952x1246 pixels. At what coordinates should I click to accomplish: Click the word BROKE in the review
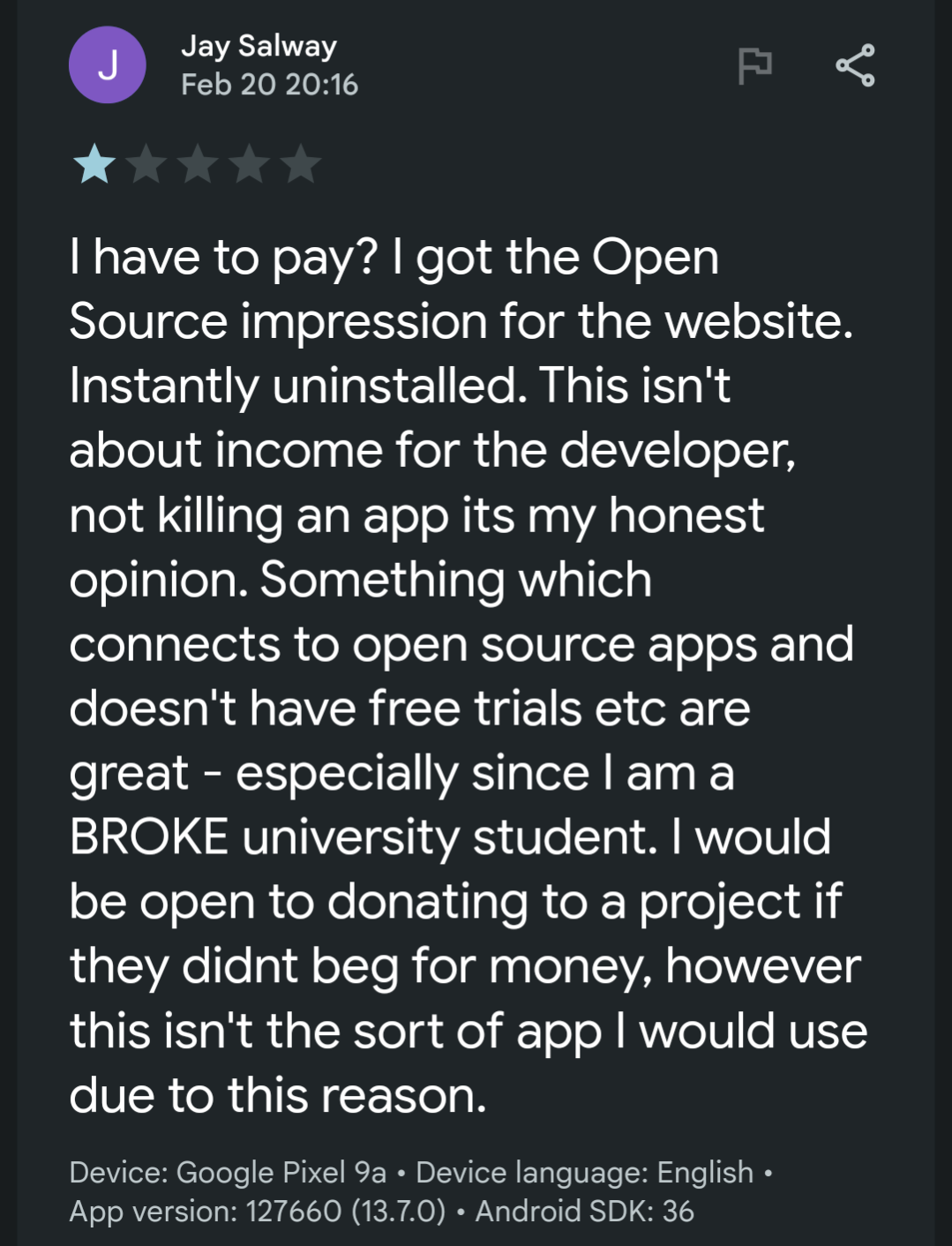149,837
